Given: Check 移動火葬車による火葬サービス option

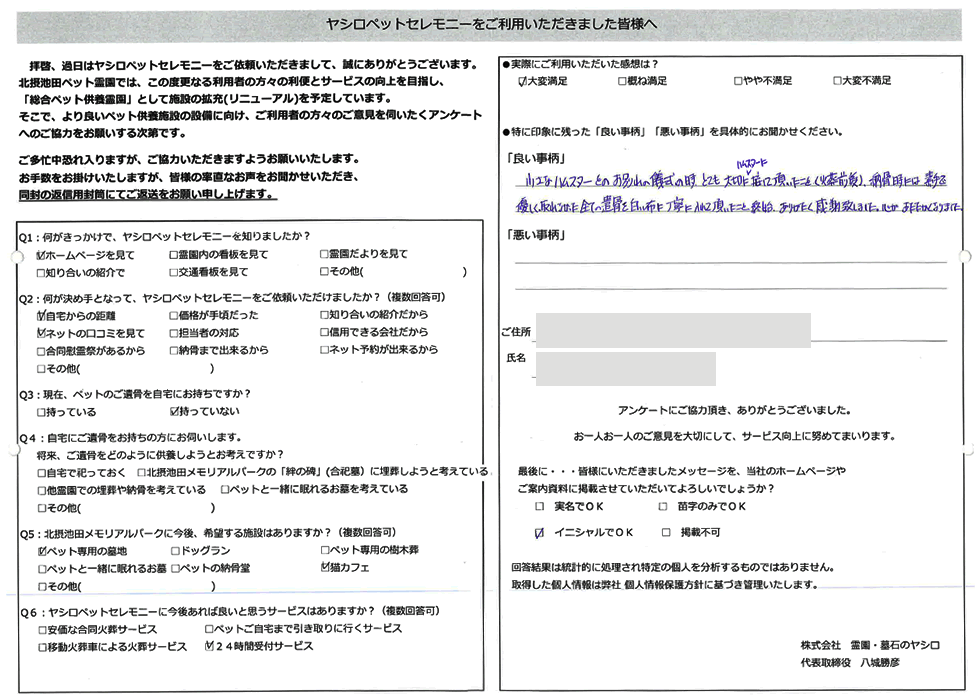Looking at the screenshot, I should click(41, 647).
